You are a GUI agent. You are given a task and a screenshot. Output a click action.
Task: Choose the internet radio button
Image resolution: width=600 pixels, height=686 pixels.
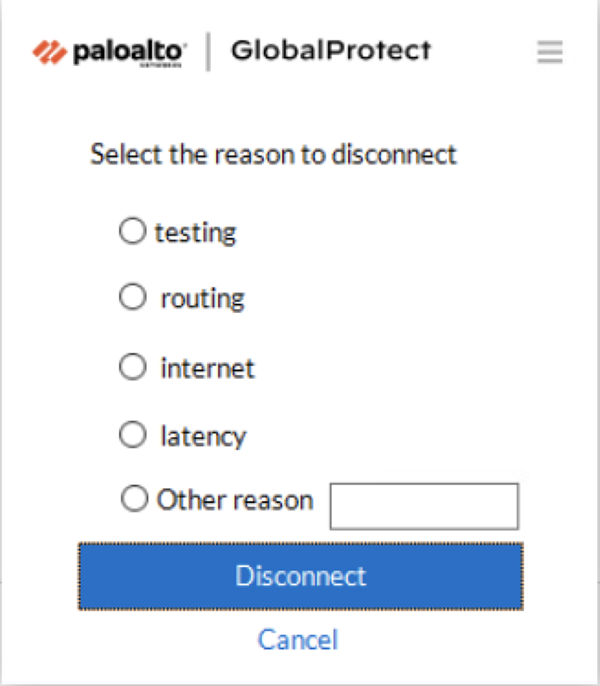coord(132,368)
